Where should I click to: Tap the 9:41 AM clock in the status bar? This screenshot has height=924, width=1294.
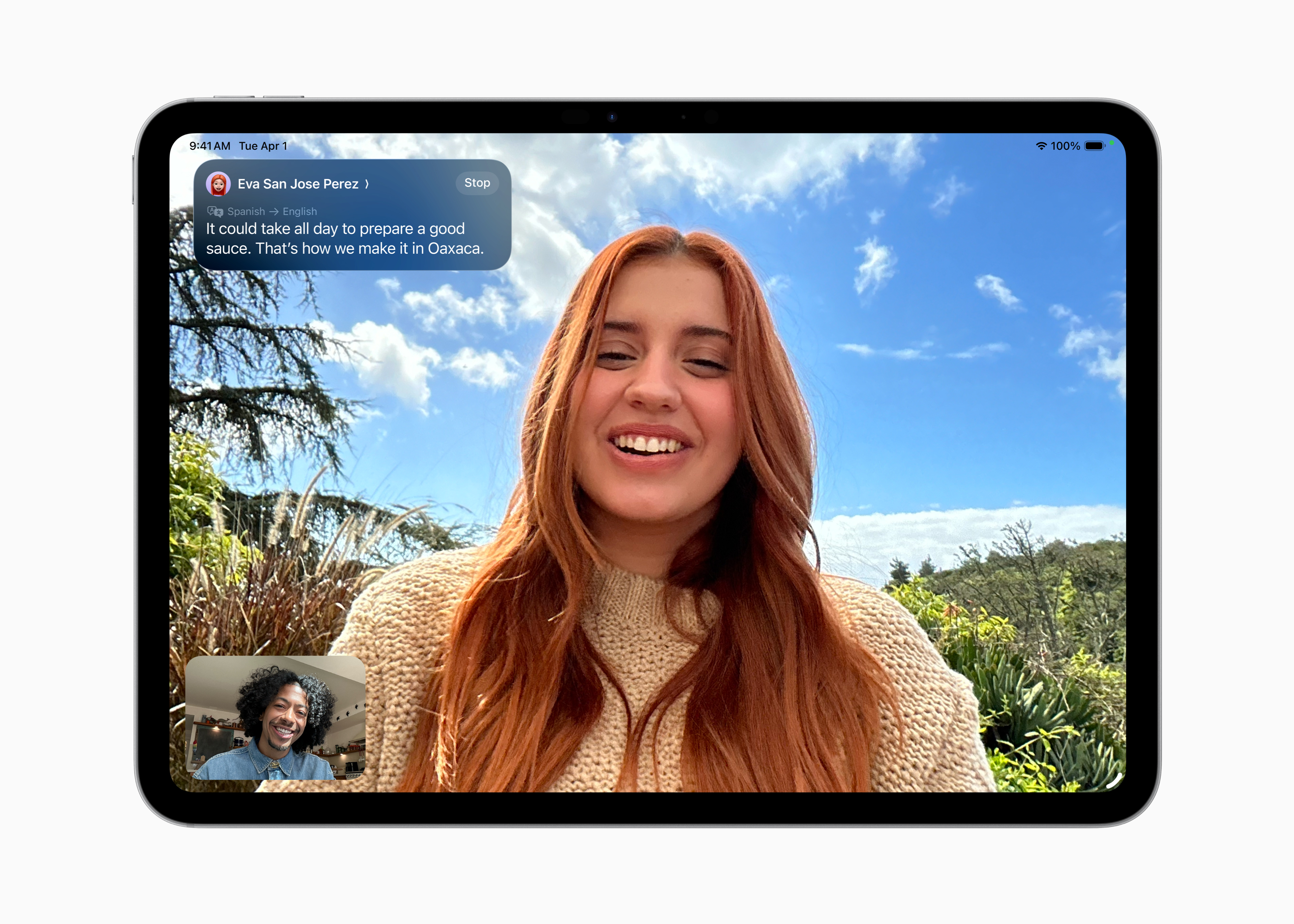click(211, 146)
